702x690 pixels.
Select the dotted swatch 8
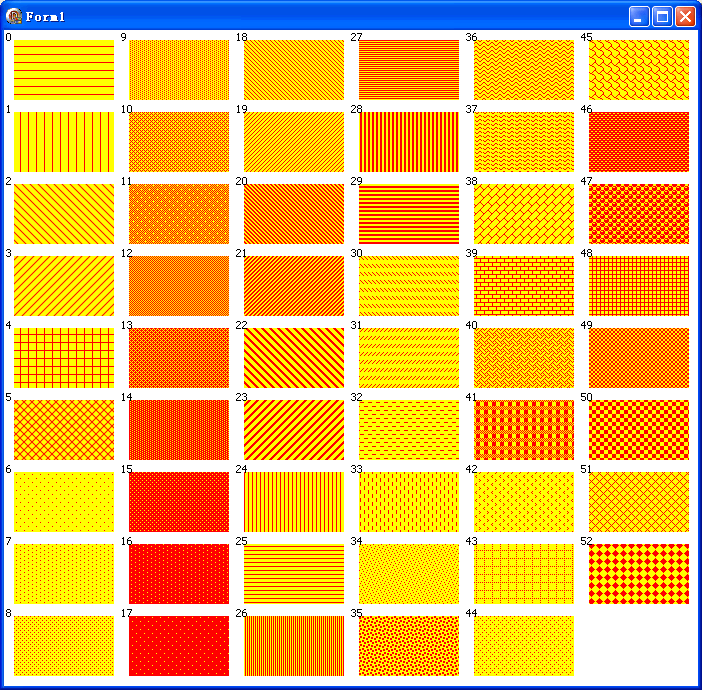click(64, 646)
